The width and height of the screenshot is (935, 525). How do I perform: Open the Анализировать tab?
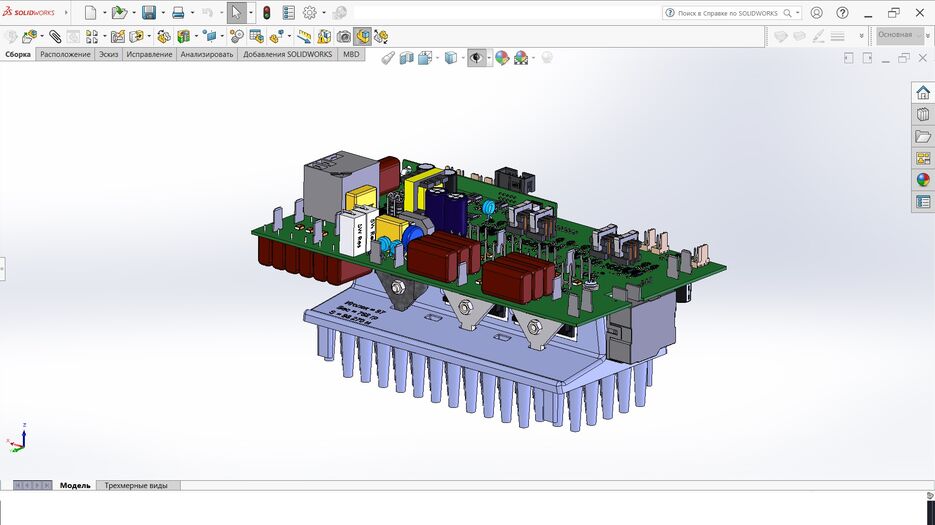(206, 55)
